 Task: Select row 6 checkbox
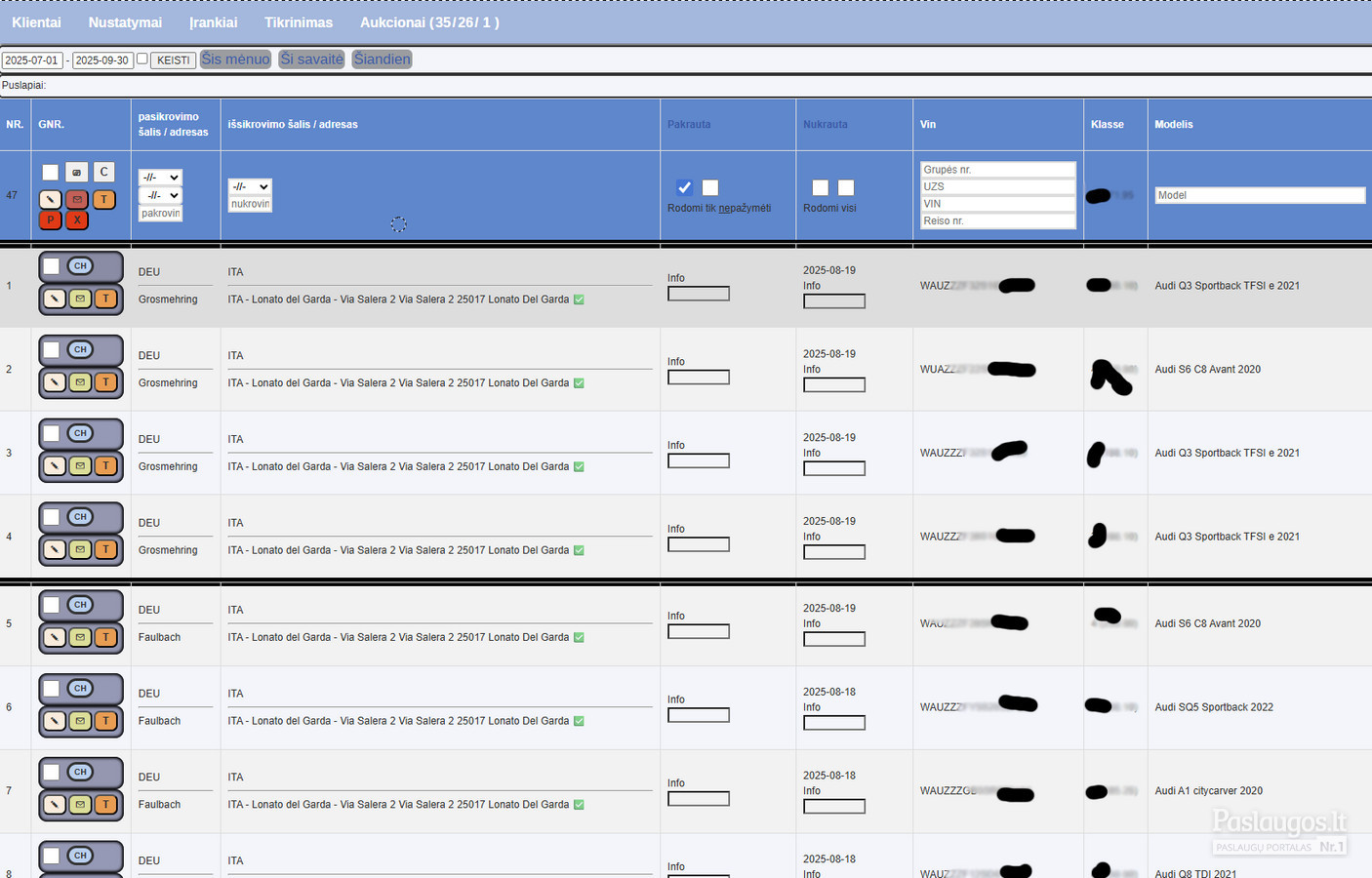pos(52,689)
